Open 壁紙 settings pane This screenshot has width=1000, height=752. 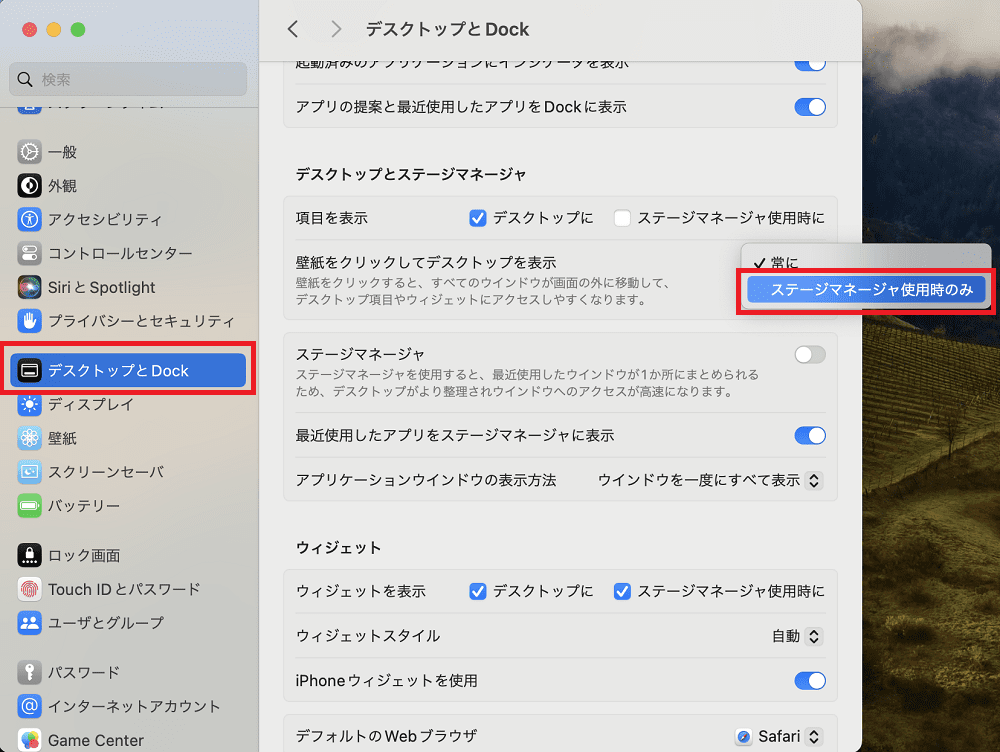pos(128,438)
